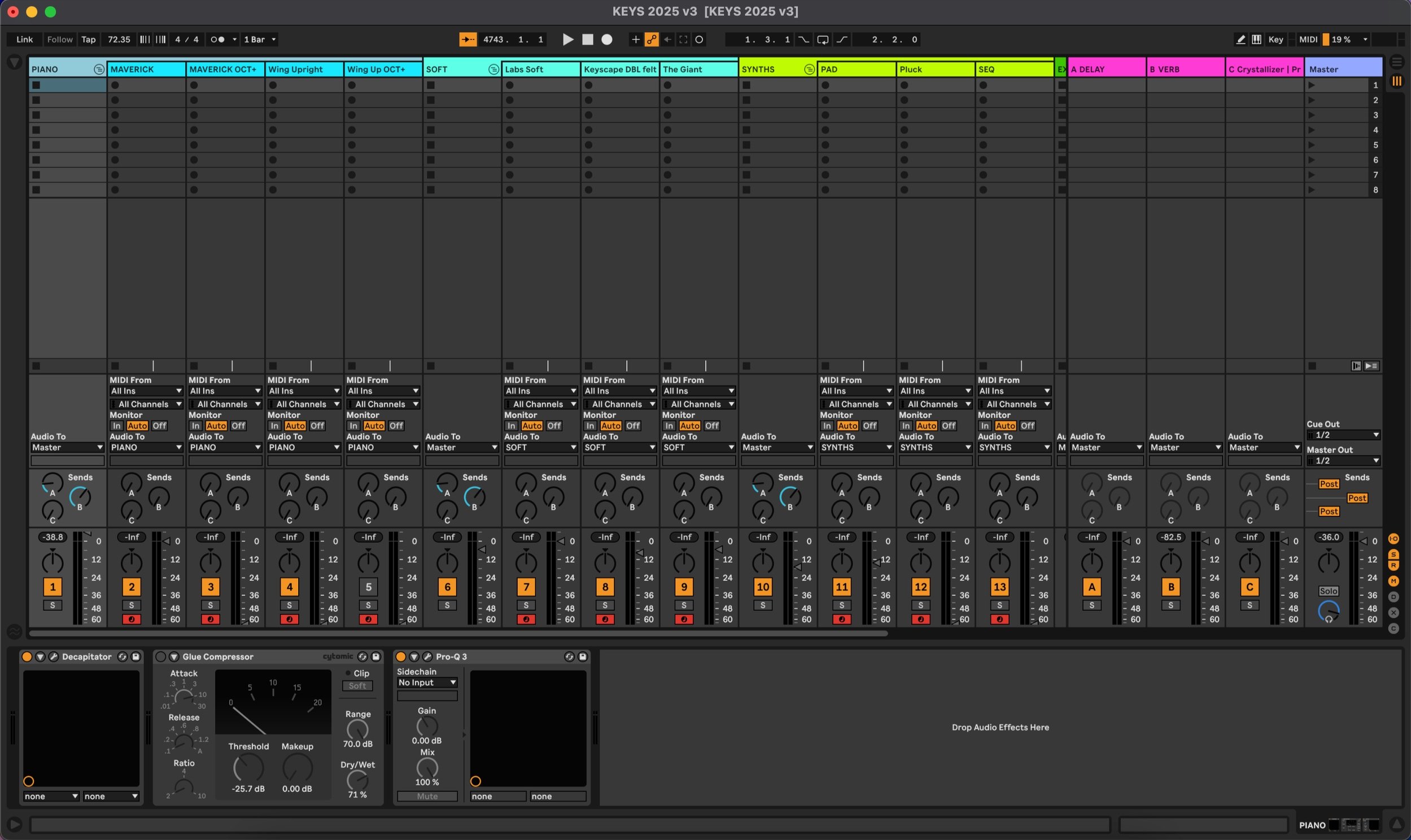The image size is (1411, 840).
Task: Click the Link button
Action: pos(24,40)
